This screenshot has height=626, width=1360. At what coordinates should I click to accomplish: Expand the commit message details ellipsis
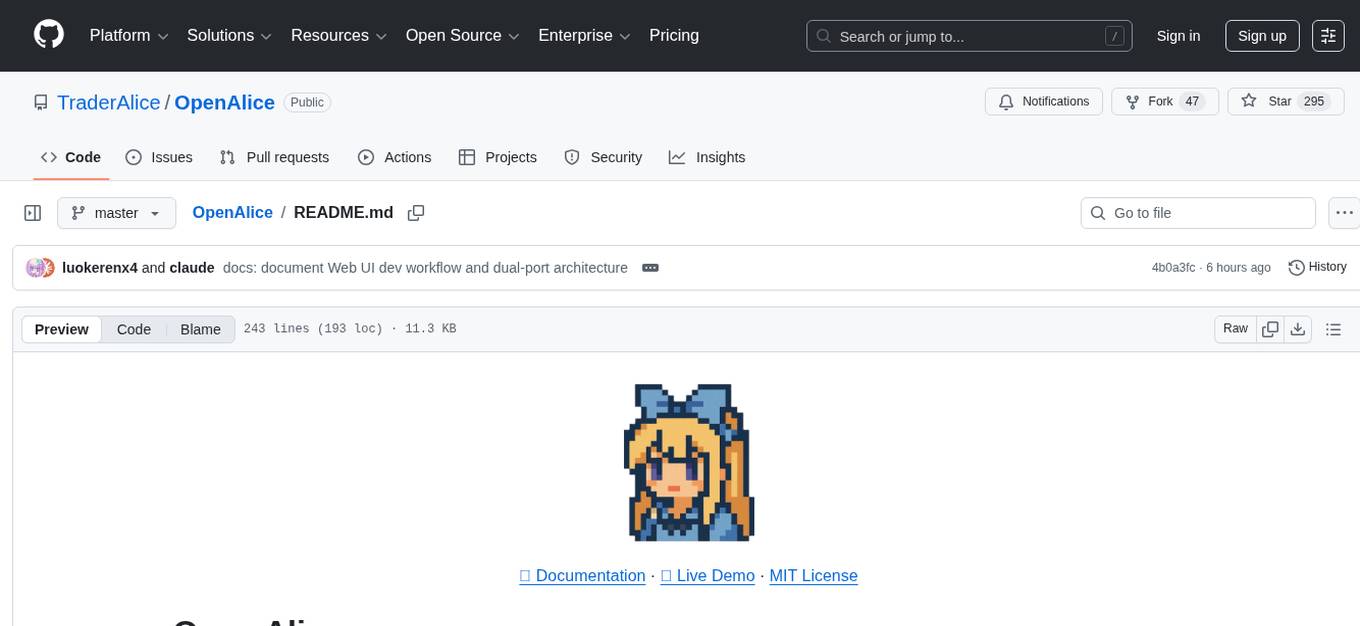tap(650, 267)
